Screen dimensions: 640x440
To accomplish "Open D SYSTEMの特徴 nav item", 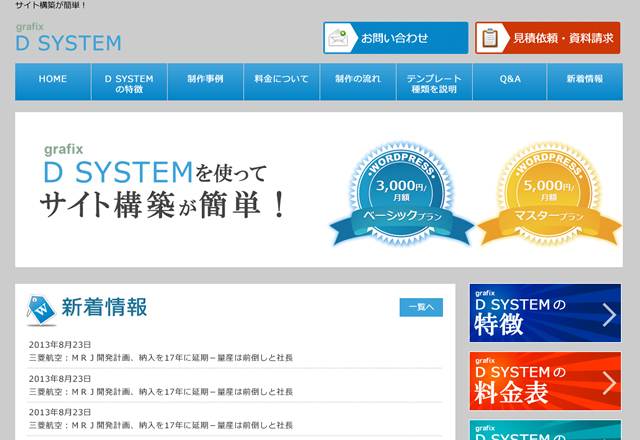I will [129, 82].
